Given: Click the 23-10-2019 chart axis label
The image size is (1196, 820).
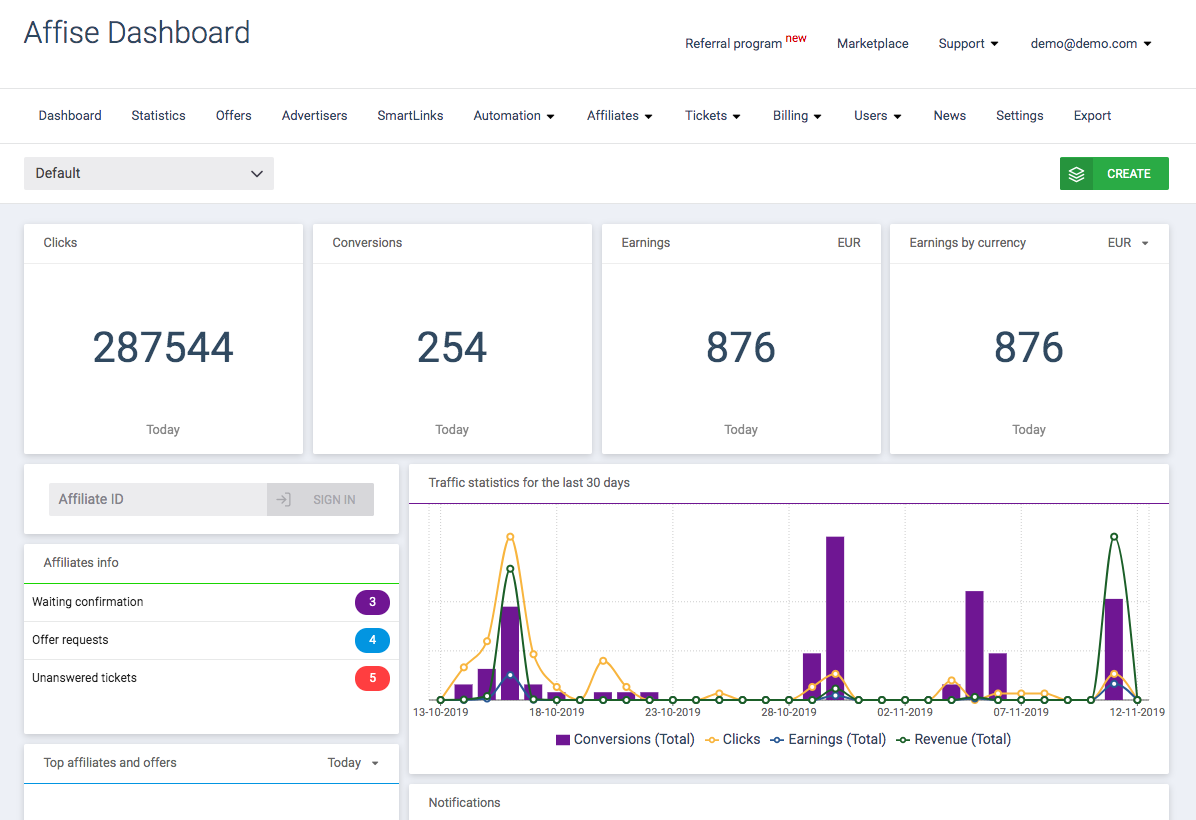Looking at the screenshot, I should [673, 712].
